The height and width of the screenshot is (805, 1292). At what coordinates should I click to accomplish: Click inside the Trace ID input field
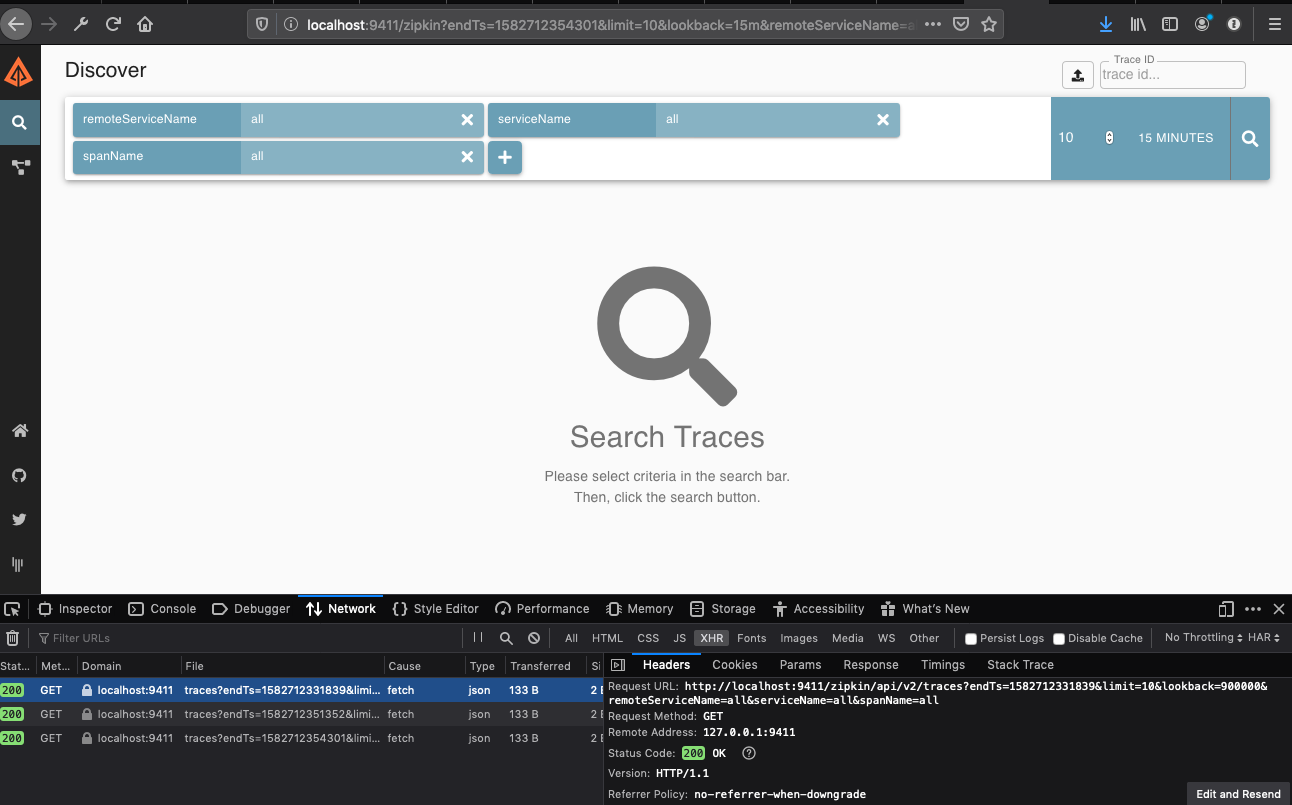[x=1172, y=75]
